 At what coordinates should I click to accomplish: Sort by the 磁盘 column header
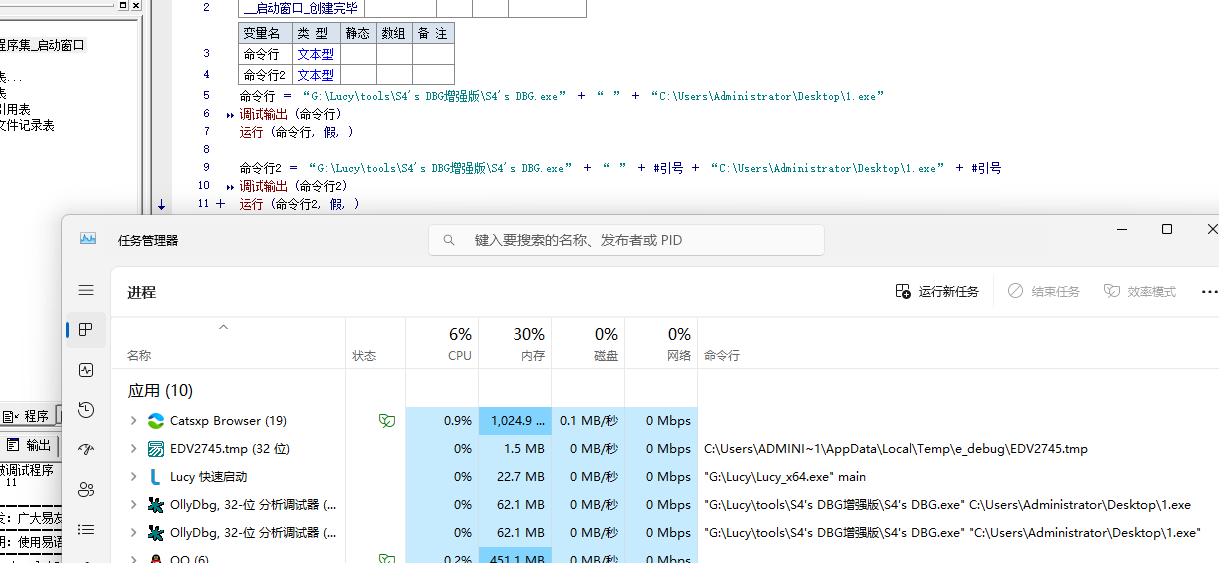[x=606, y=356]
